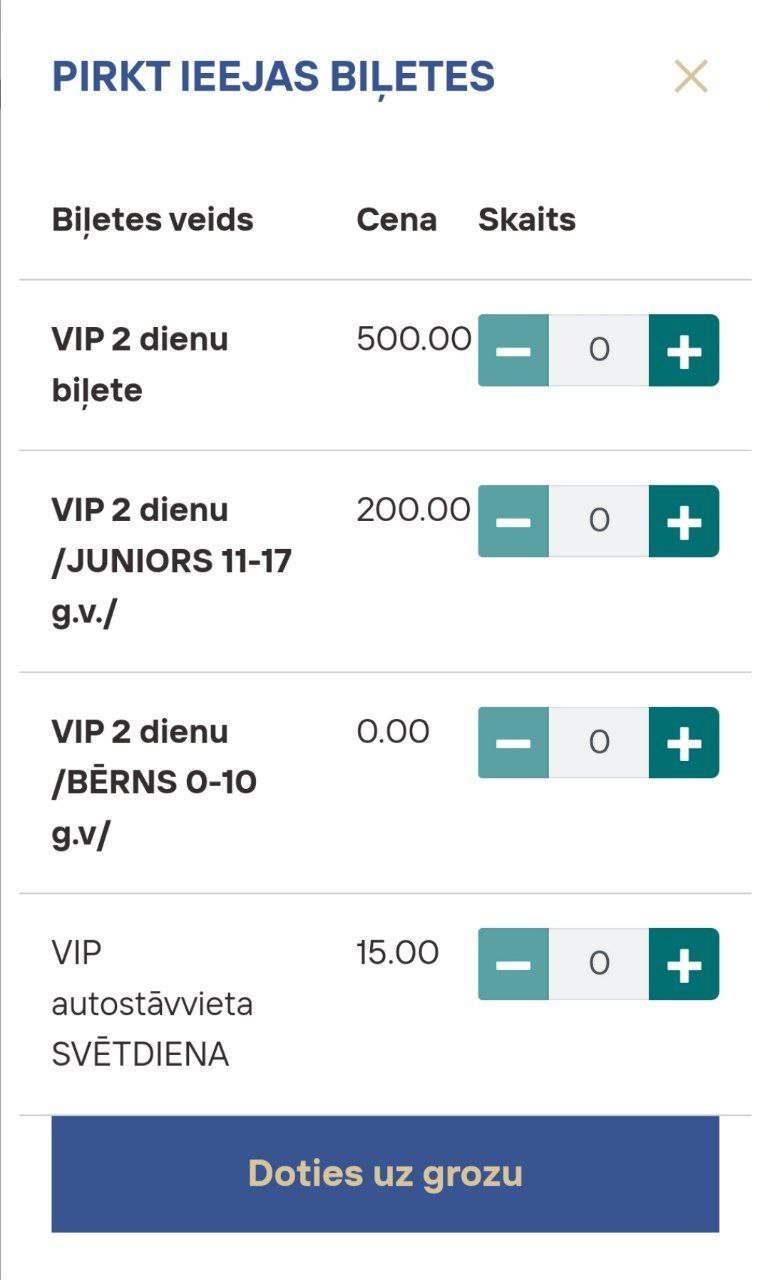Click the VIP 2 dienu JUNIORS label

171,561
